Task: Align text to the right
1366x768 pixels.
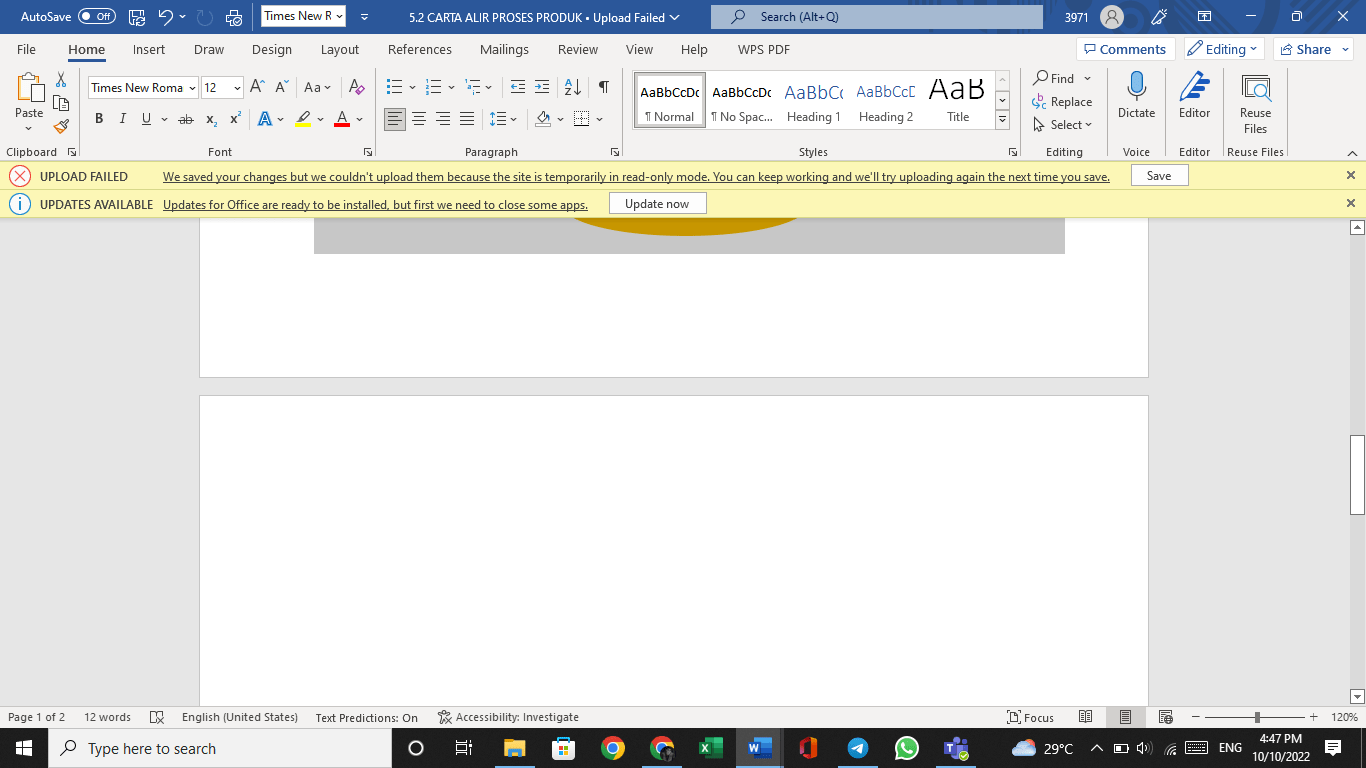Action: (443, 119)
